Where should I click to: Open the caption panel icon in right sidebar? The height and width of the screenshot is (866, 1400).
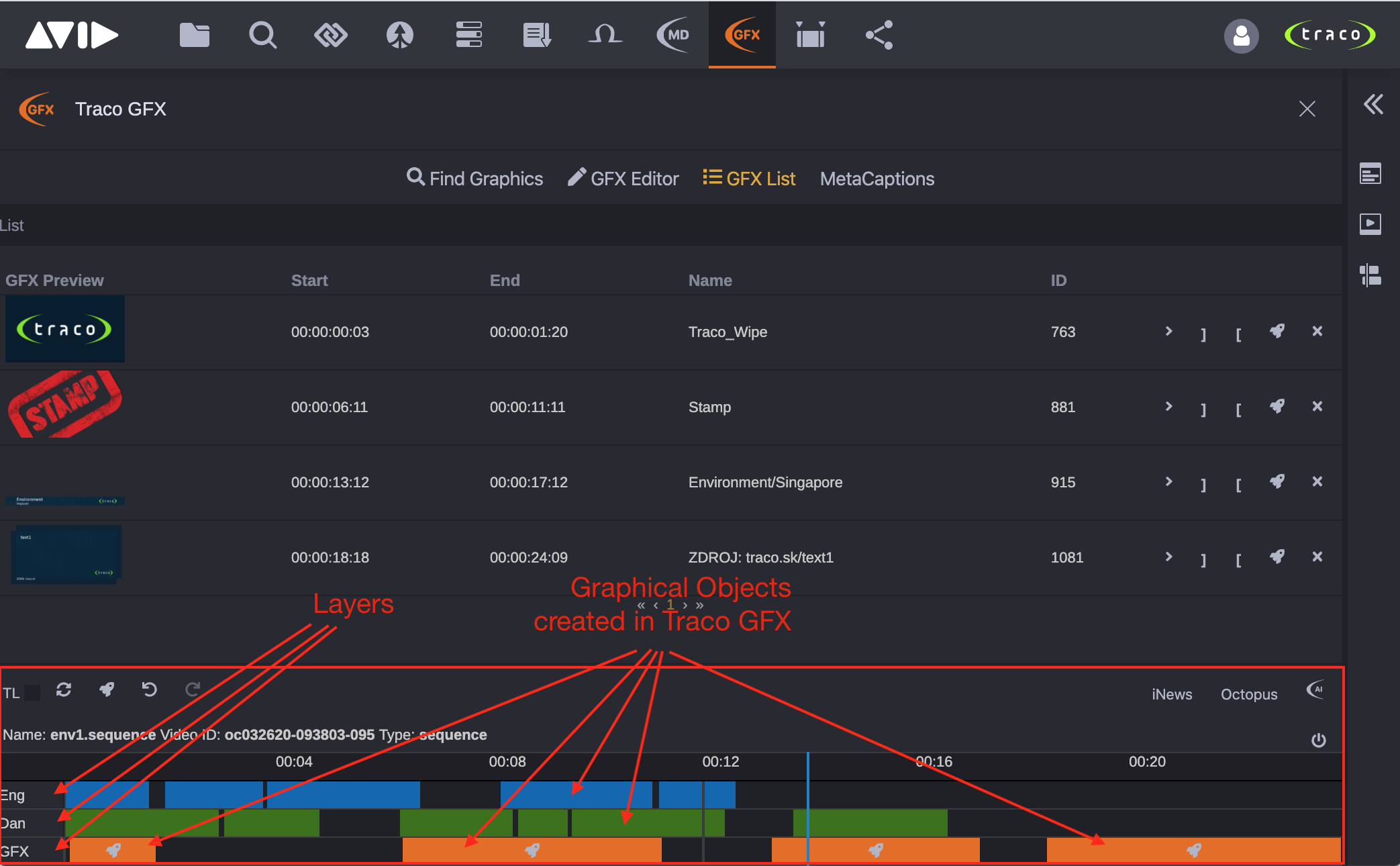pyautogui.click(x=1370, y=173)
